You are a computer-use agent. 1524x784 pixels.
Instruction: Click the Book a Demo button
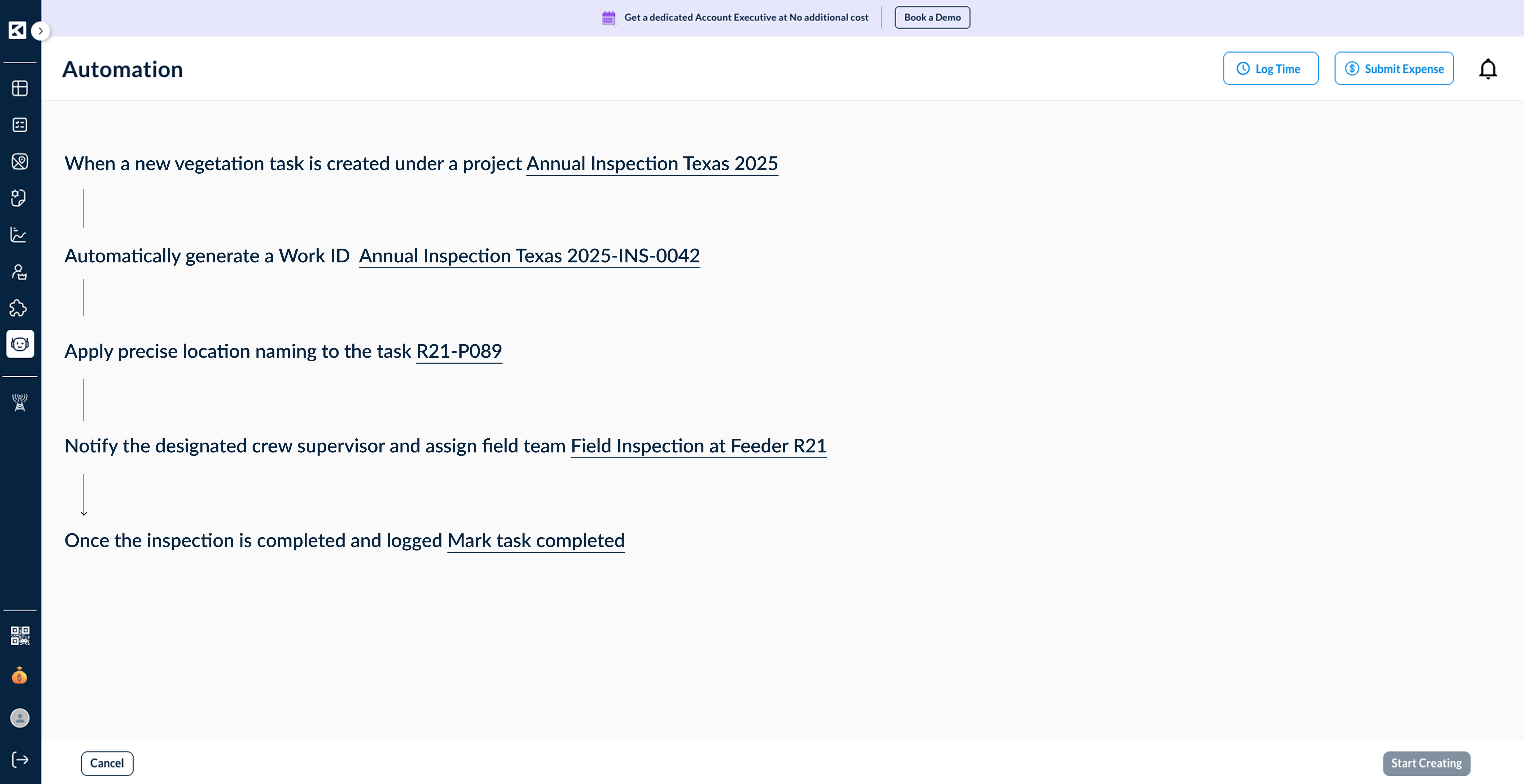click(932, 18)
